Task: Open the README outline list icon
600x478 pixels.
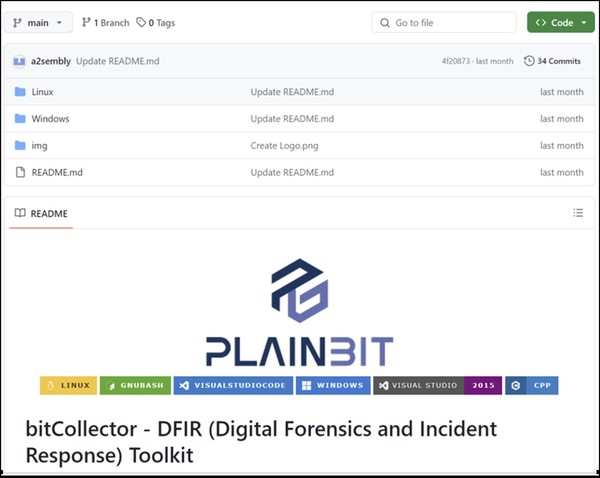Action: pos(577,213)
